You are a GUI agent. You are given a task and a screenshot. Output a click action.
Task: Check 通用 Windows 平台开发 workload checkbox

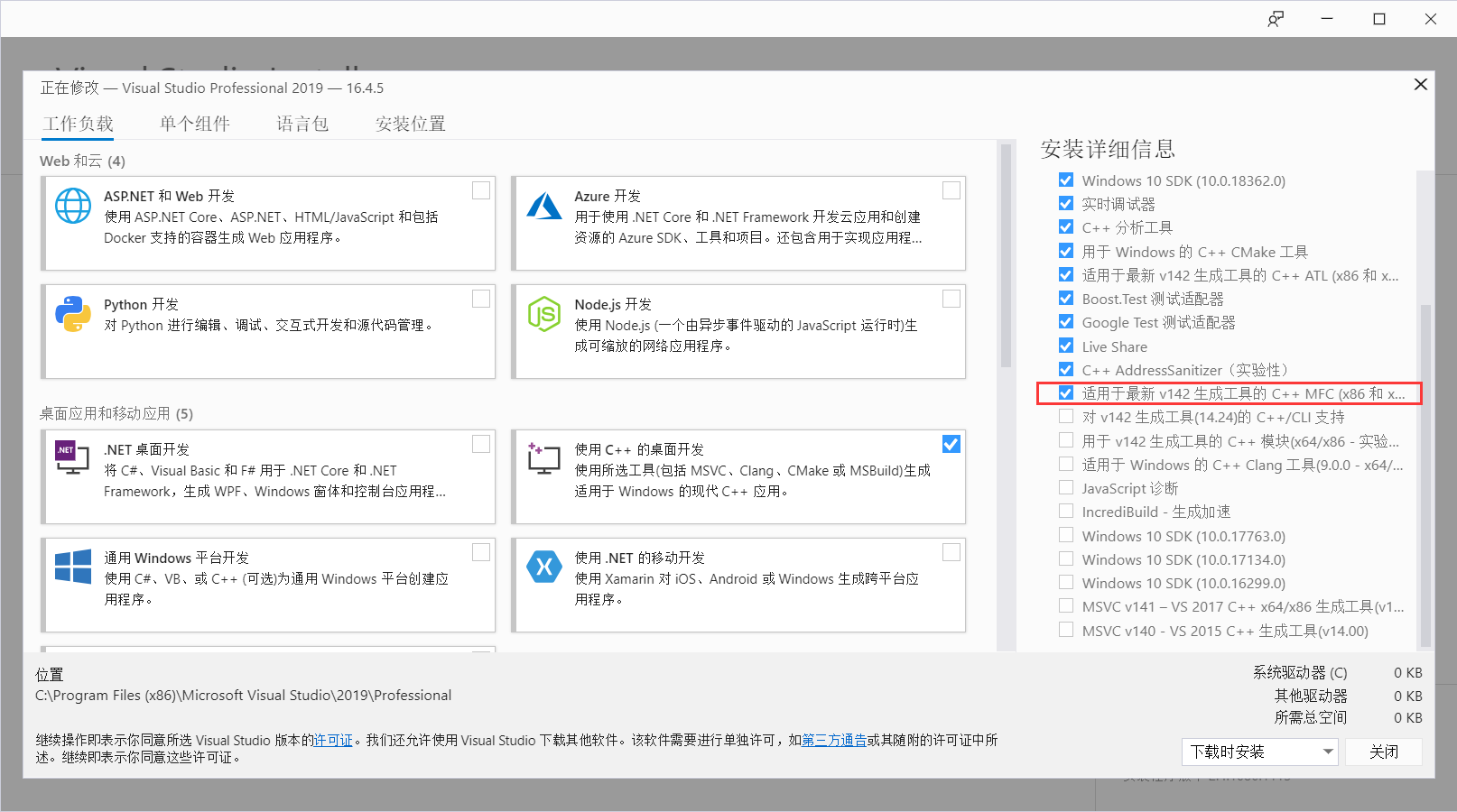point(481,552)
